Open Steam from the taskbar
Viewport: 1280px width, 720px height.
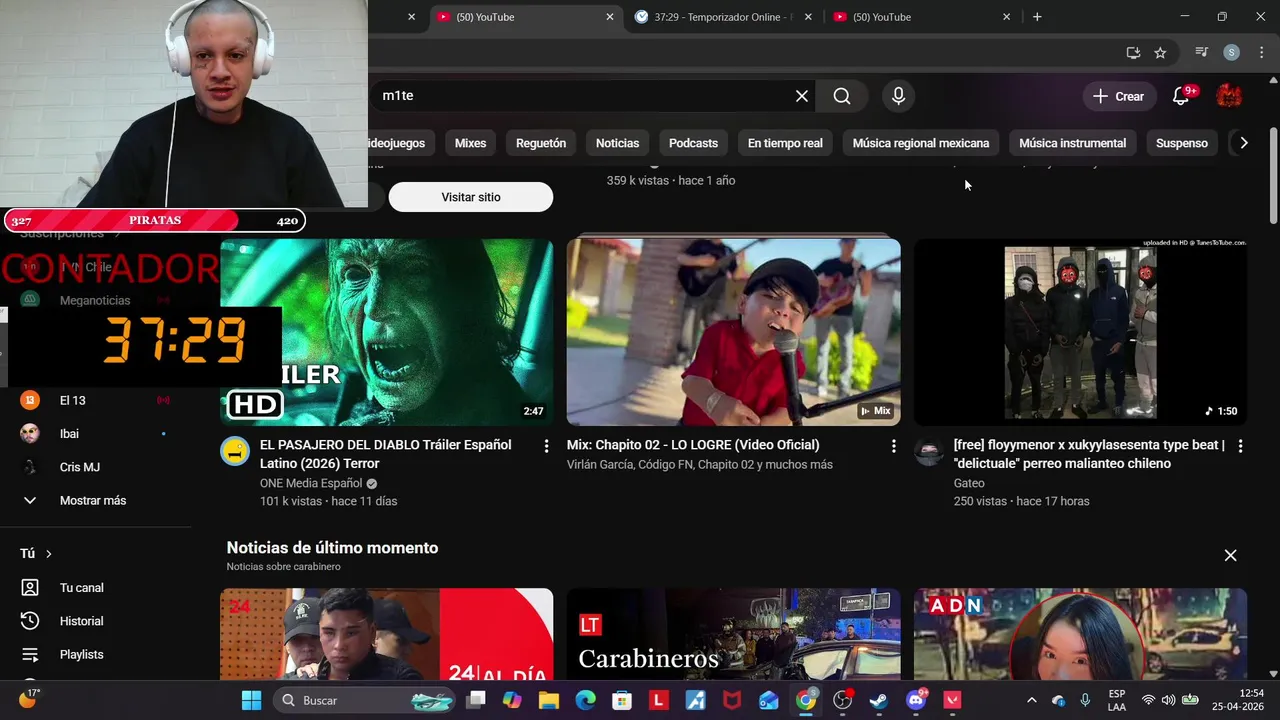879,700
